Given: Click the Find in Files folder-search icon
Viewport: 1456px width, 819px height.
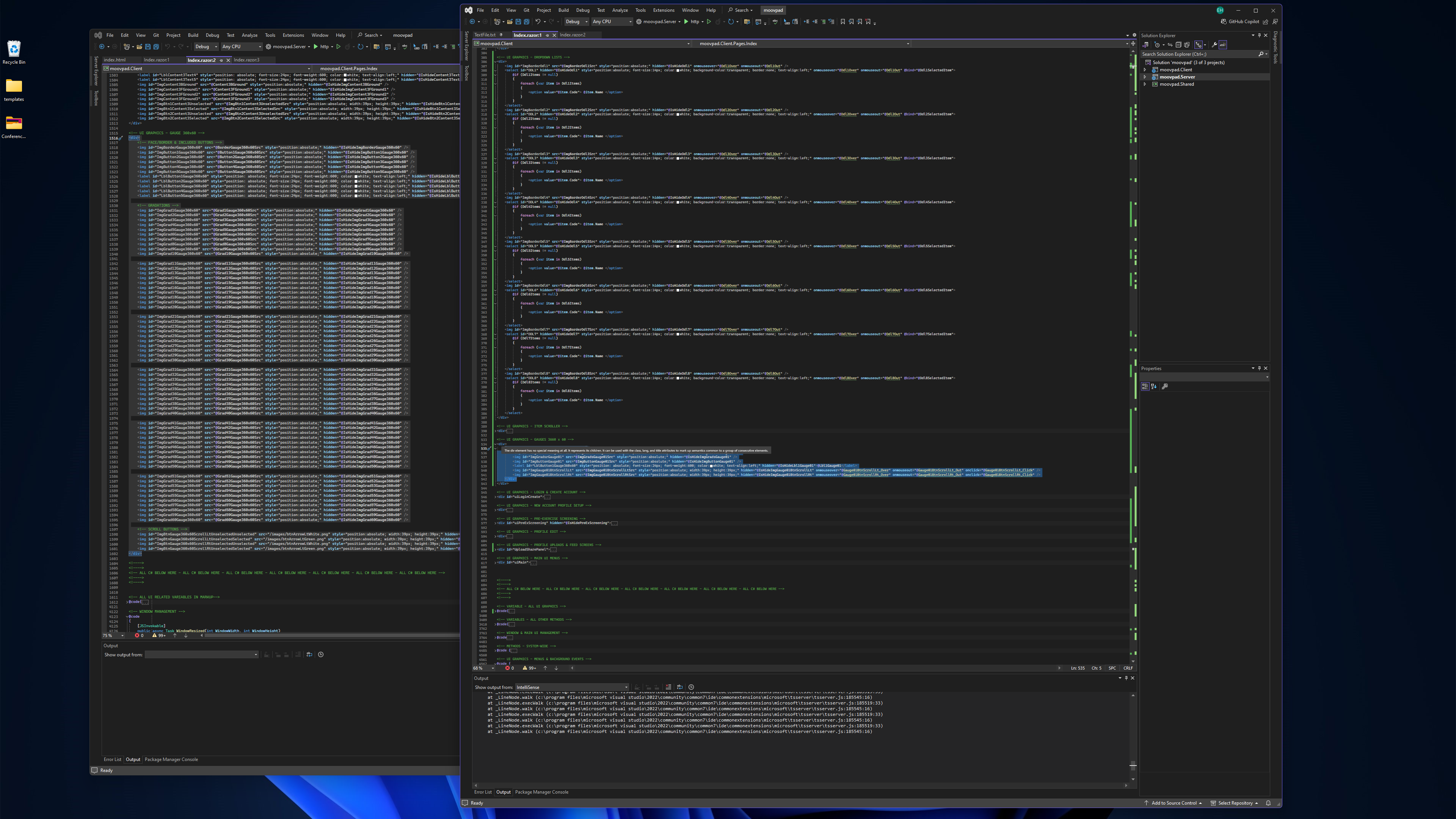Looking at the screenshot, I should tap(747, 22).
